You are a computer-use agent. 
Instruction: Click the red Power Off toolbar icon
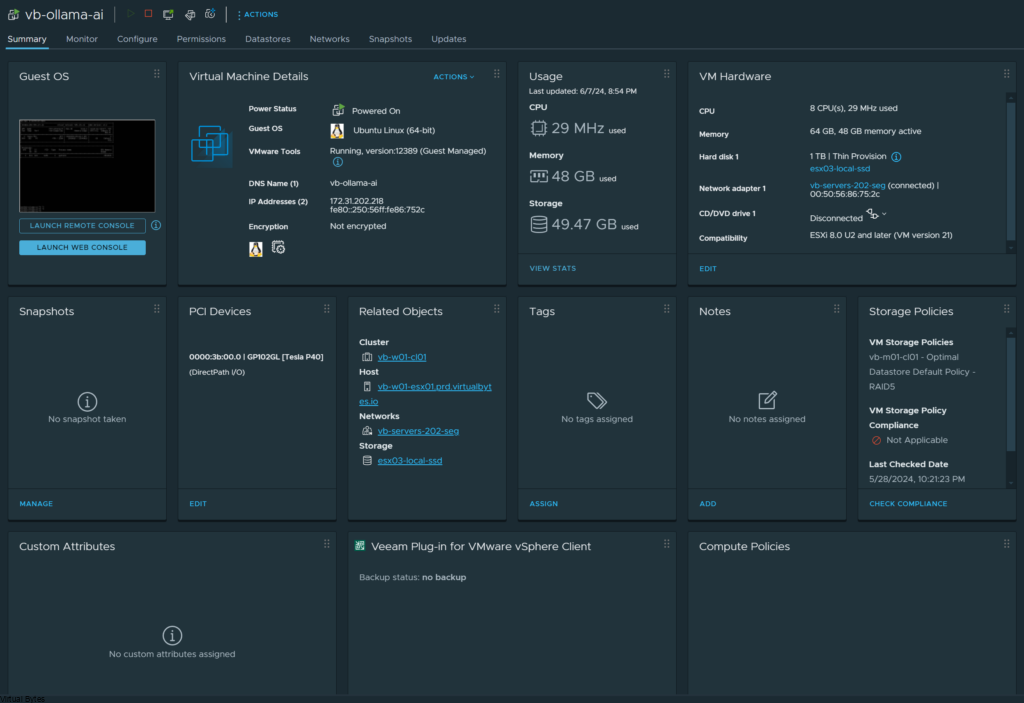coord(148,14)
